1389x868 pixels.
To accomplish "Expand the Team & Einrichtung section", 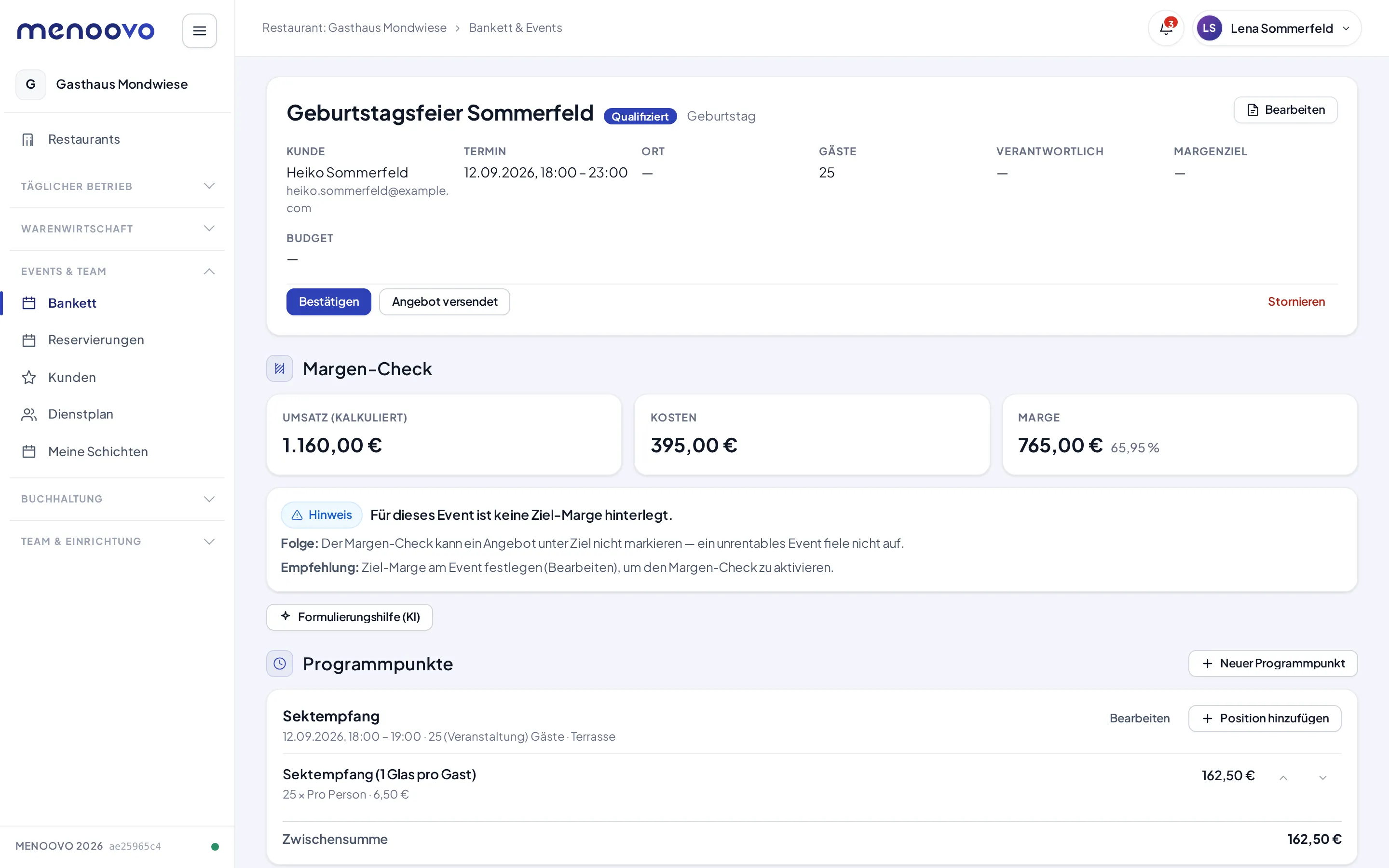I will [117, 542].
